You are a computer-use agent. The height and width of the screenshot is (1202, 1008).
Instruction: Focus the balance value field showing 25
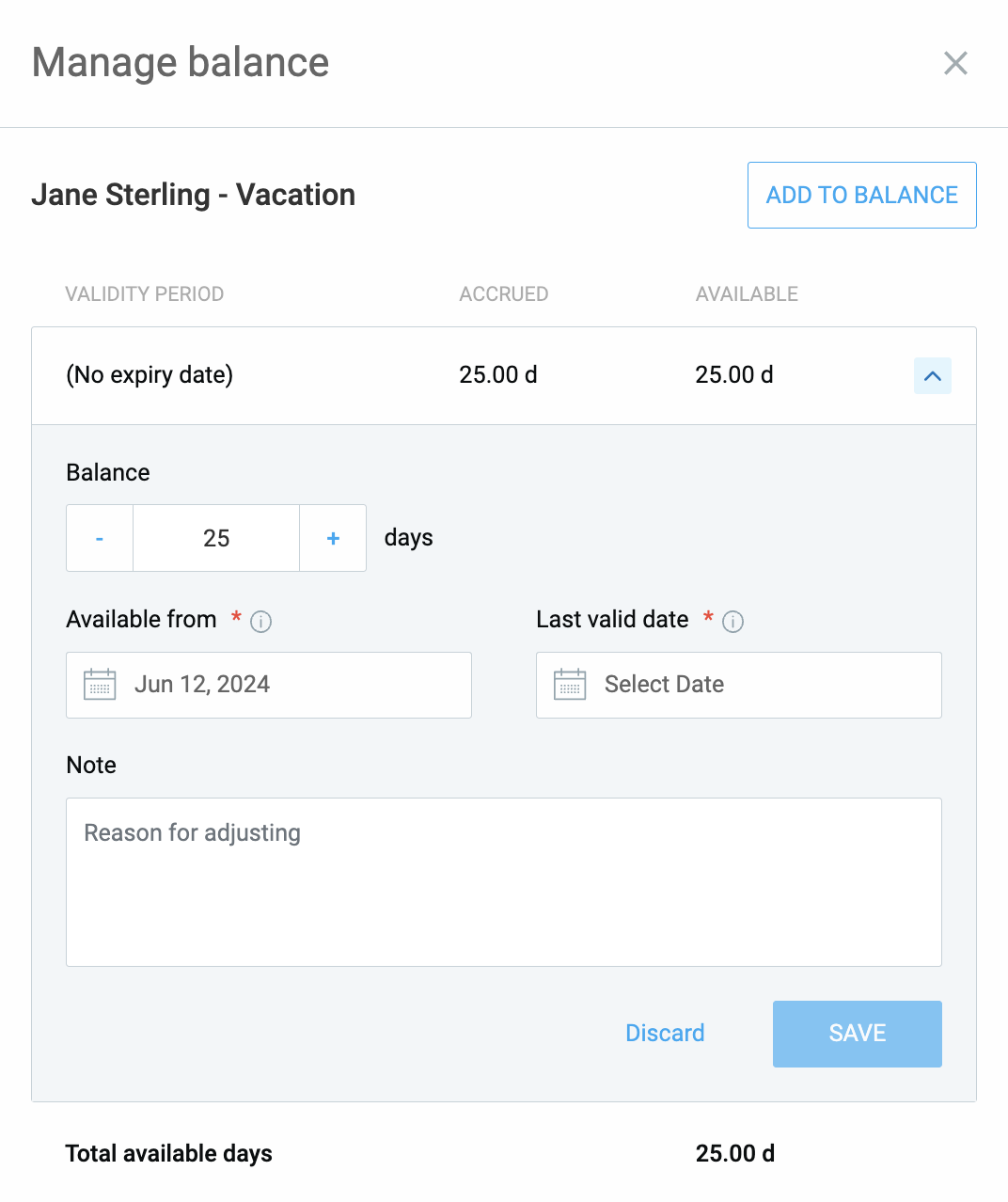[x=216, y=538]
